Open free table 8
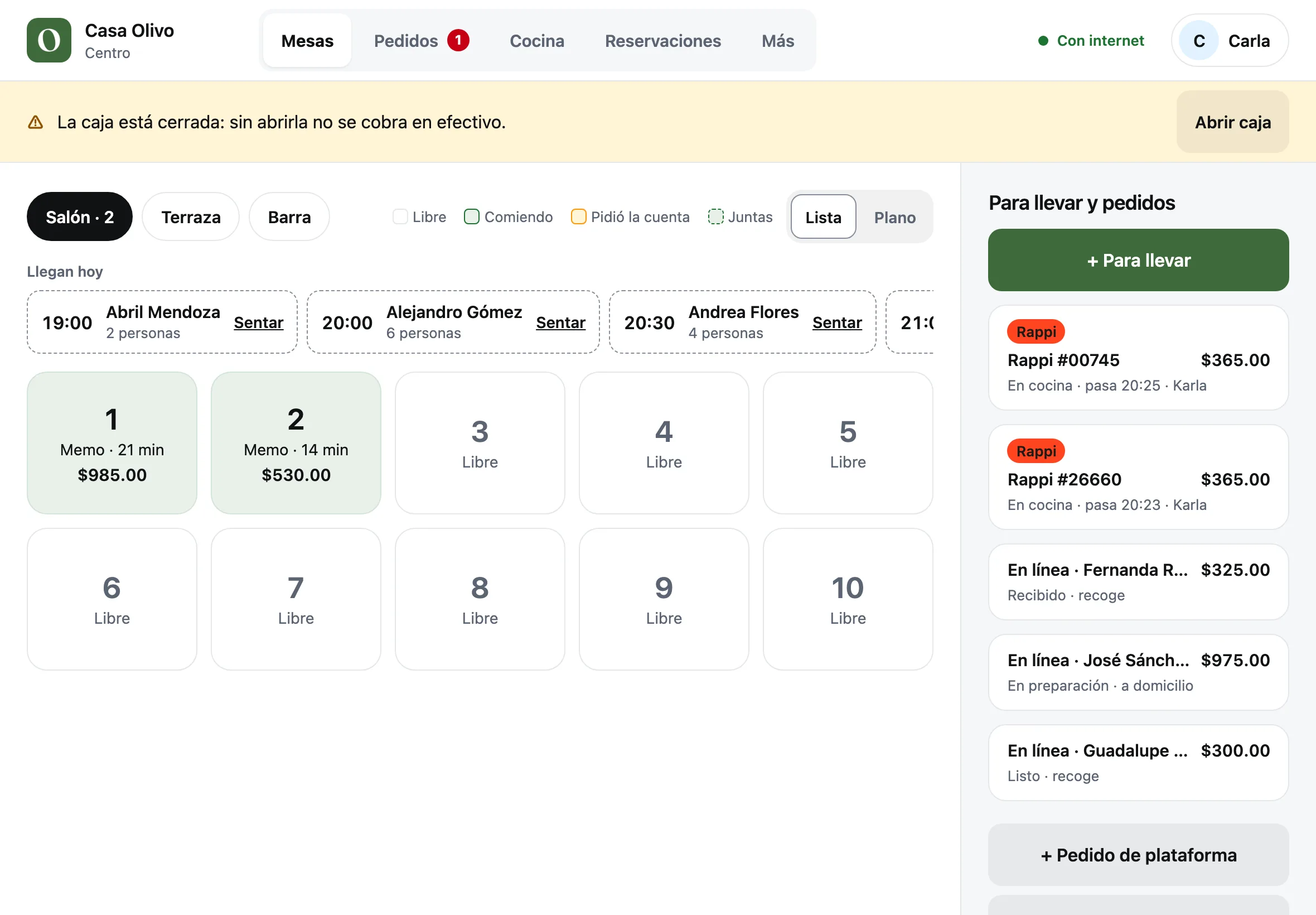The image size is (1316, 915). click(480, 599)
